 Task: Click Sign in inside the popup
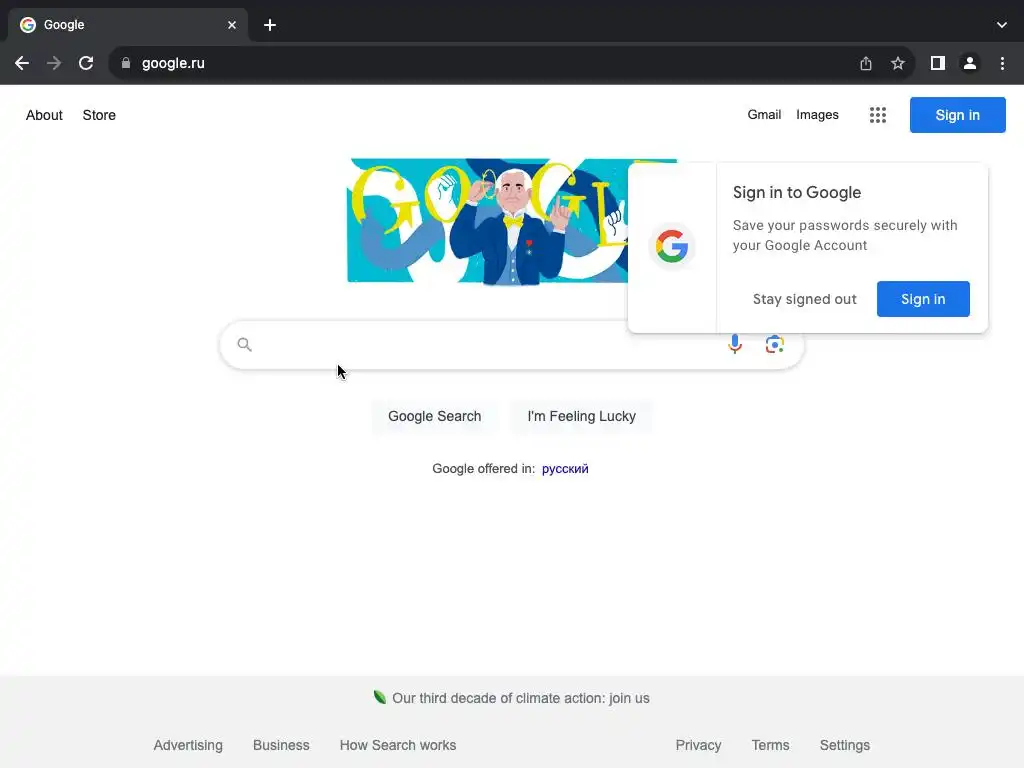click(923, 299)
